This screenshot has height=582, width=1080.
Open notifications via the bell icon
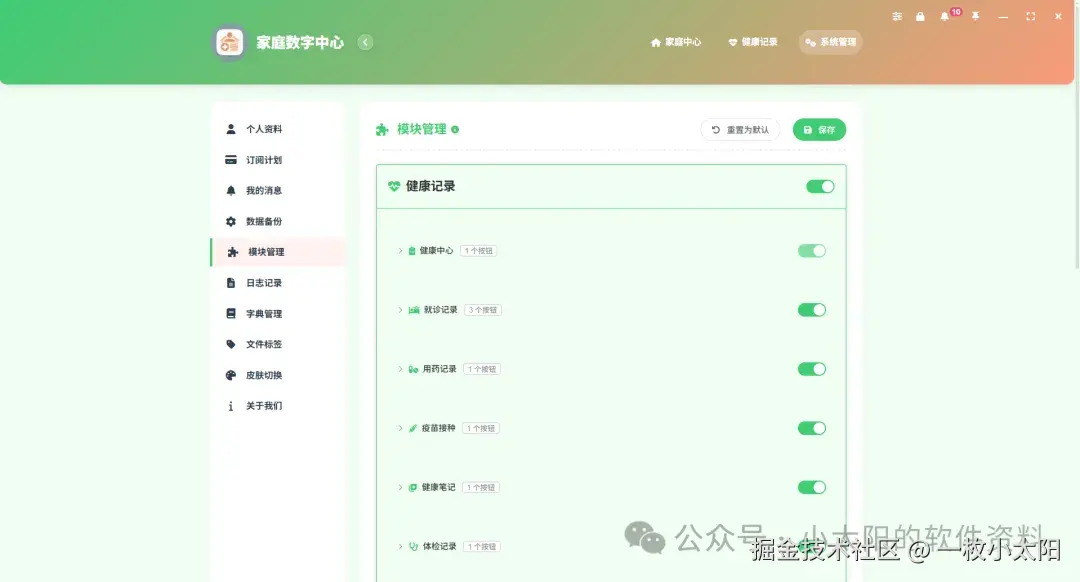(943, 16)
